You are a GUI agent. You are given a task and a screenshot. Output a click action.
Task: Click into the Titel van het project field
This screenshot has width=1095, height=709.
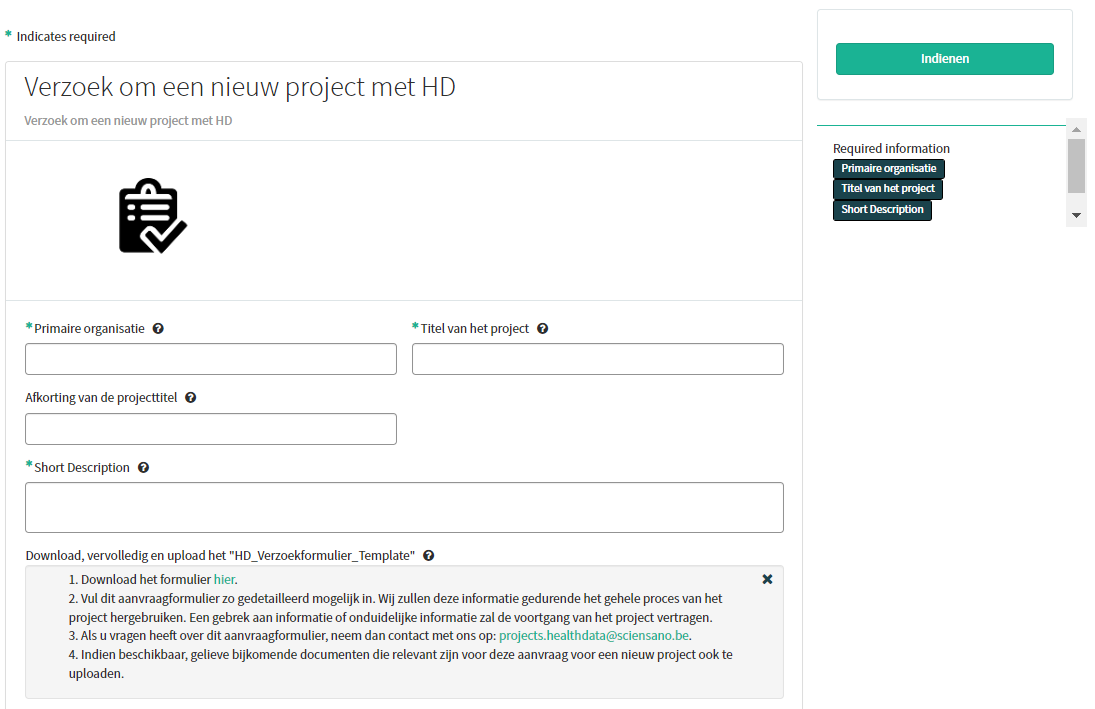click(597, 359)
